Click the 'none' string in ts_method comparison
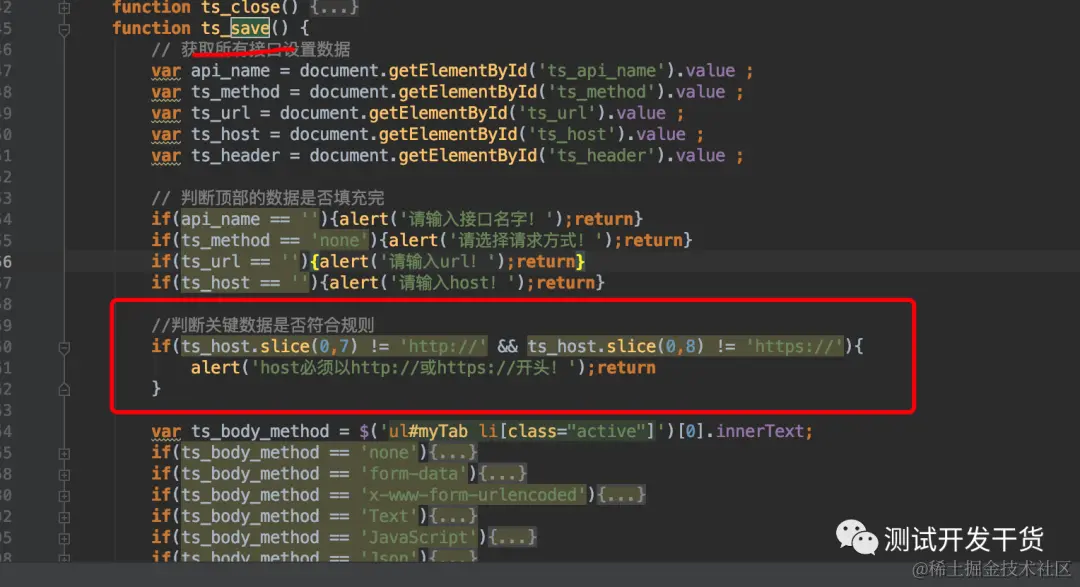The image size is (1080, 587). click(340, 241)
